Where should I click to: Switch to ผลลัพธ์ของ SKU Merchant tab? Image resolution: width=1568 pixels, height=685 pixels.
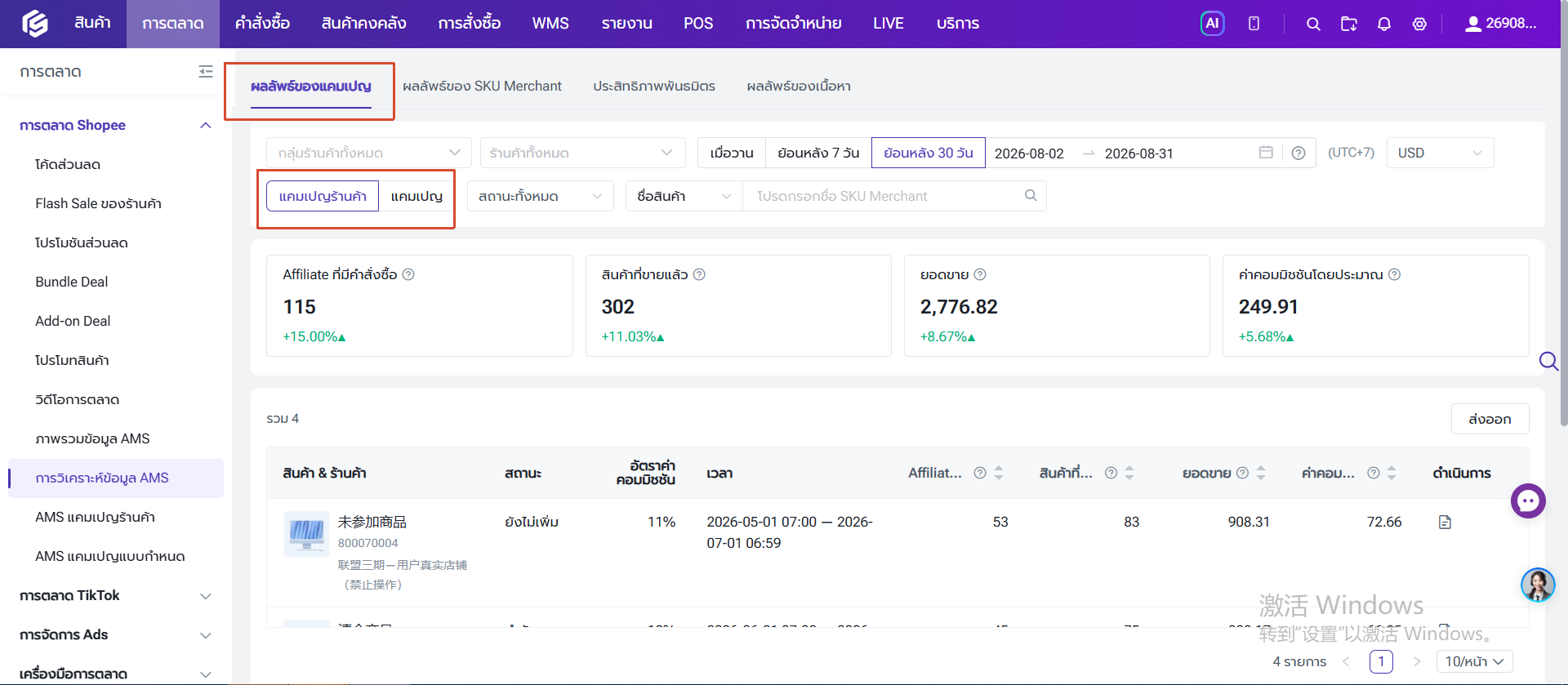(482, 86)
